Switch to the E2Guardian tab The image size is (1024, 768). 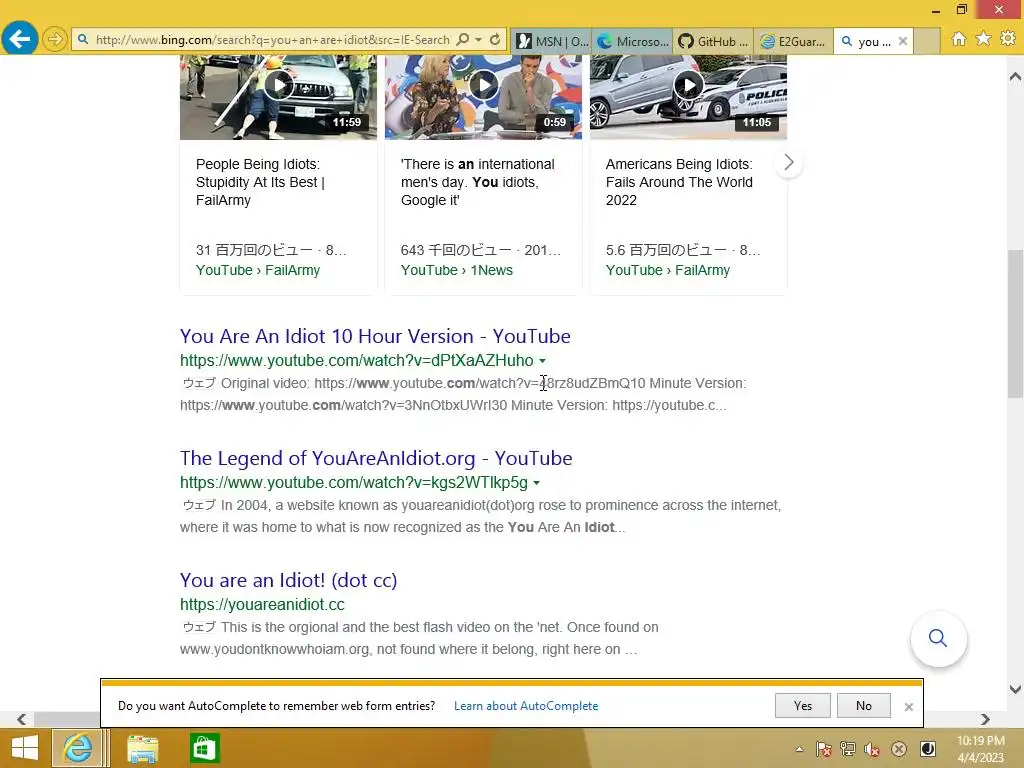793,41
